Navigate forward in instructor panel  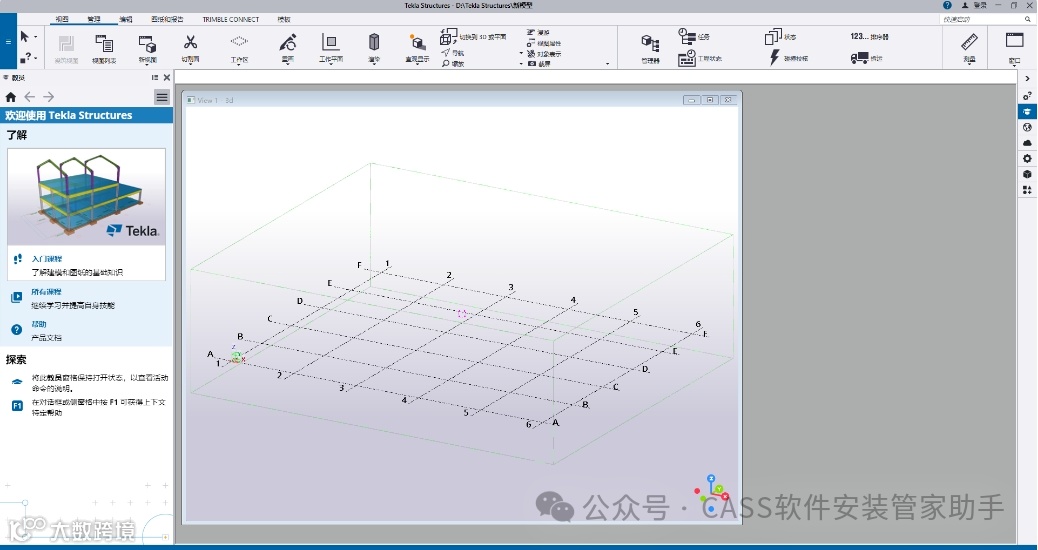(x=48, y=97)
